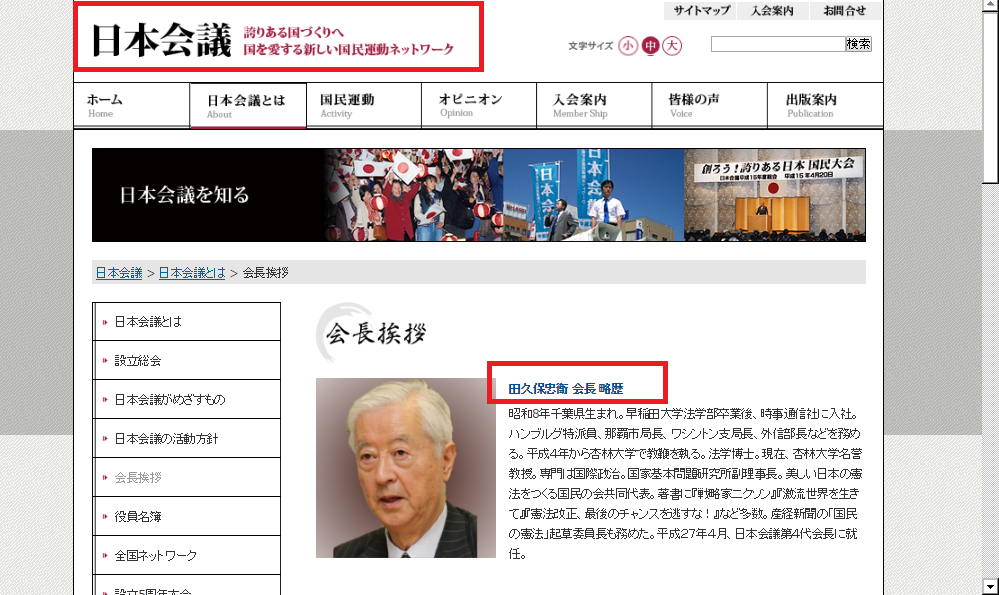Open 皆様の声 Voice tab

click(x=709, y=106)
